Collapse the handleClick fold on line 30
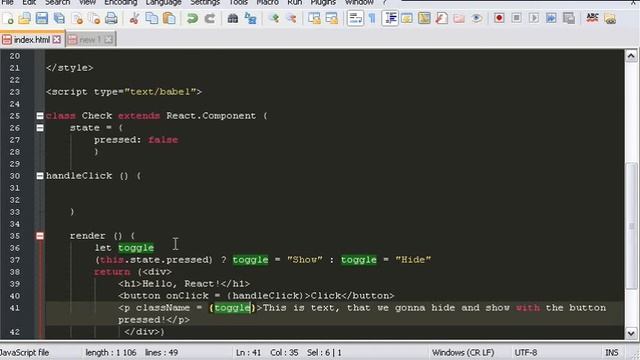640x360 pixels. [40, 176]
